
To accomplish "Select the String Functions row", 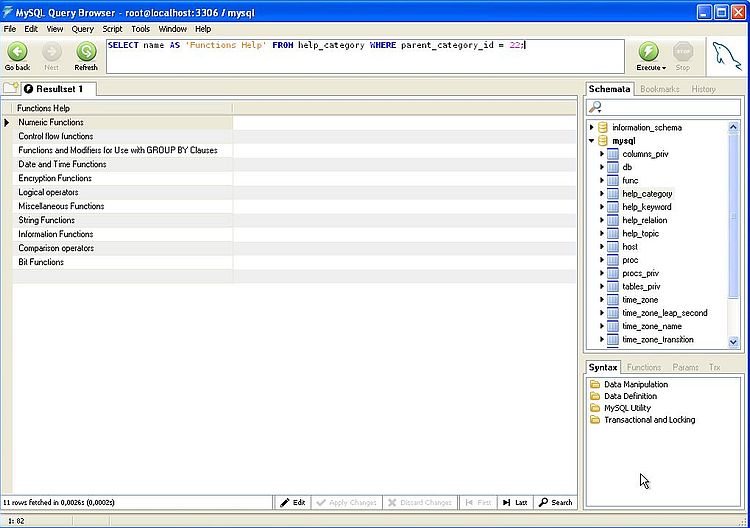I will 122,220.
